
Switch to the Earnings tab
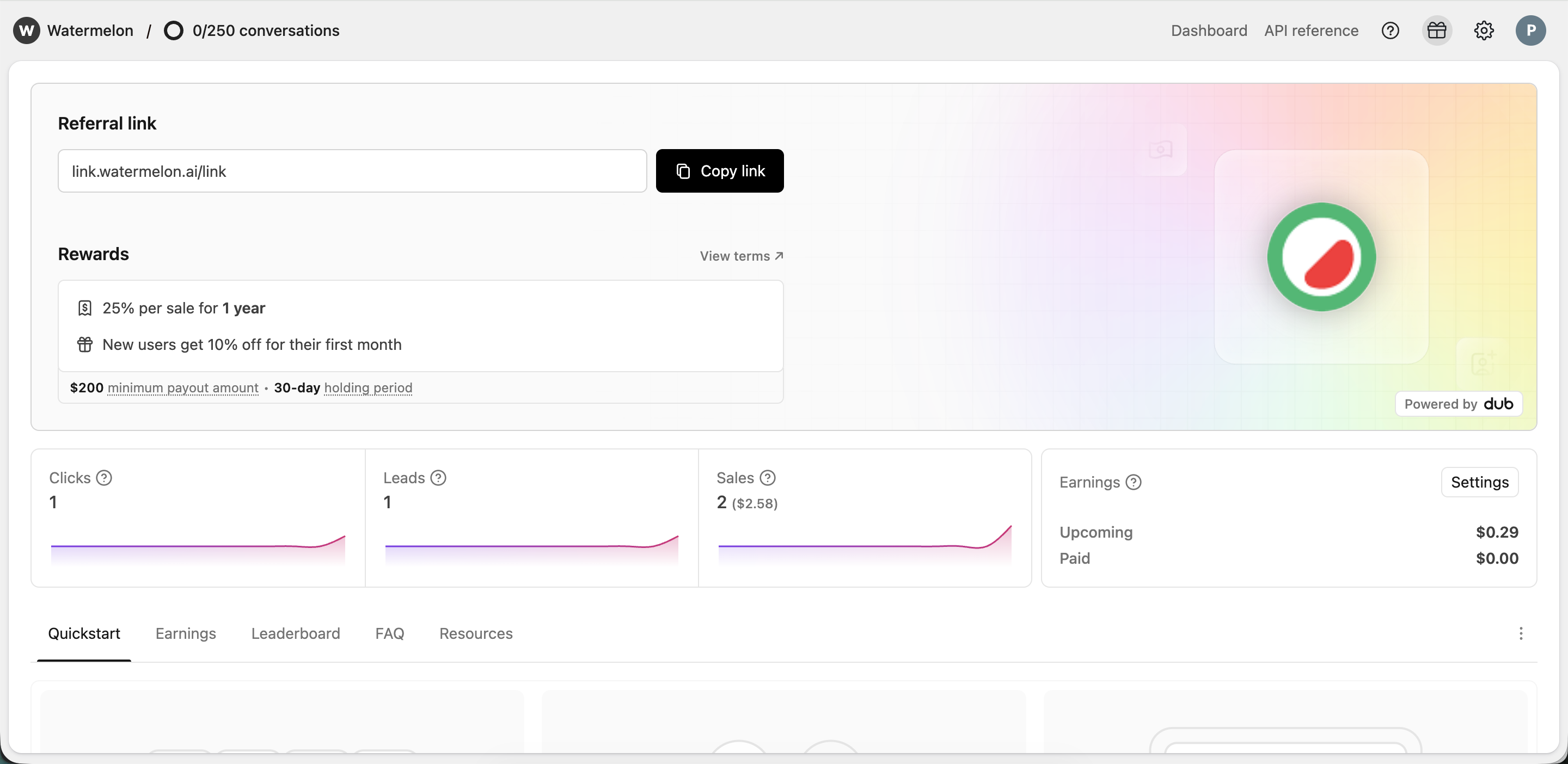click(x=186, y=634)
